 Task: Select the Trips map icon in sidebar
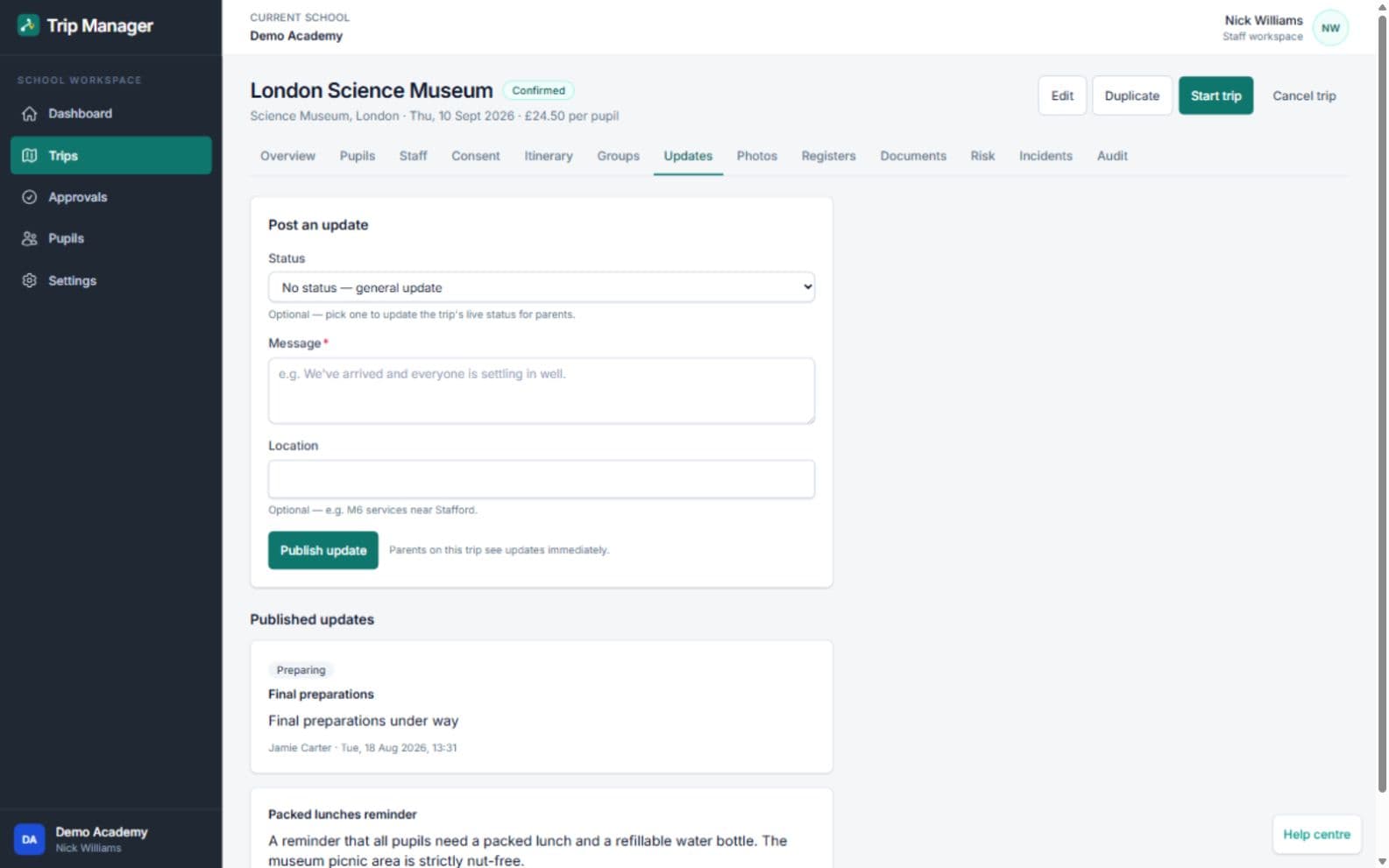[30, 155]
